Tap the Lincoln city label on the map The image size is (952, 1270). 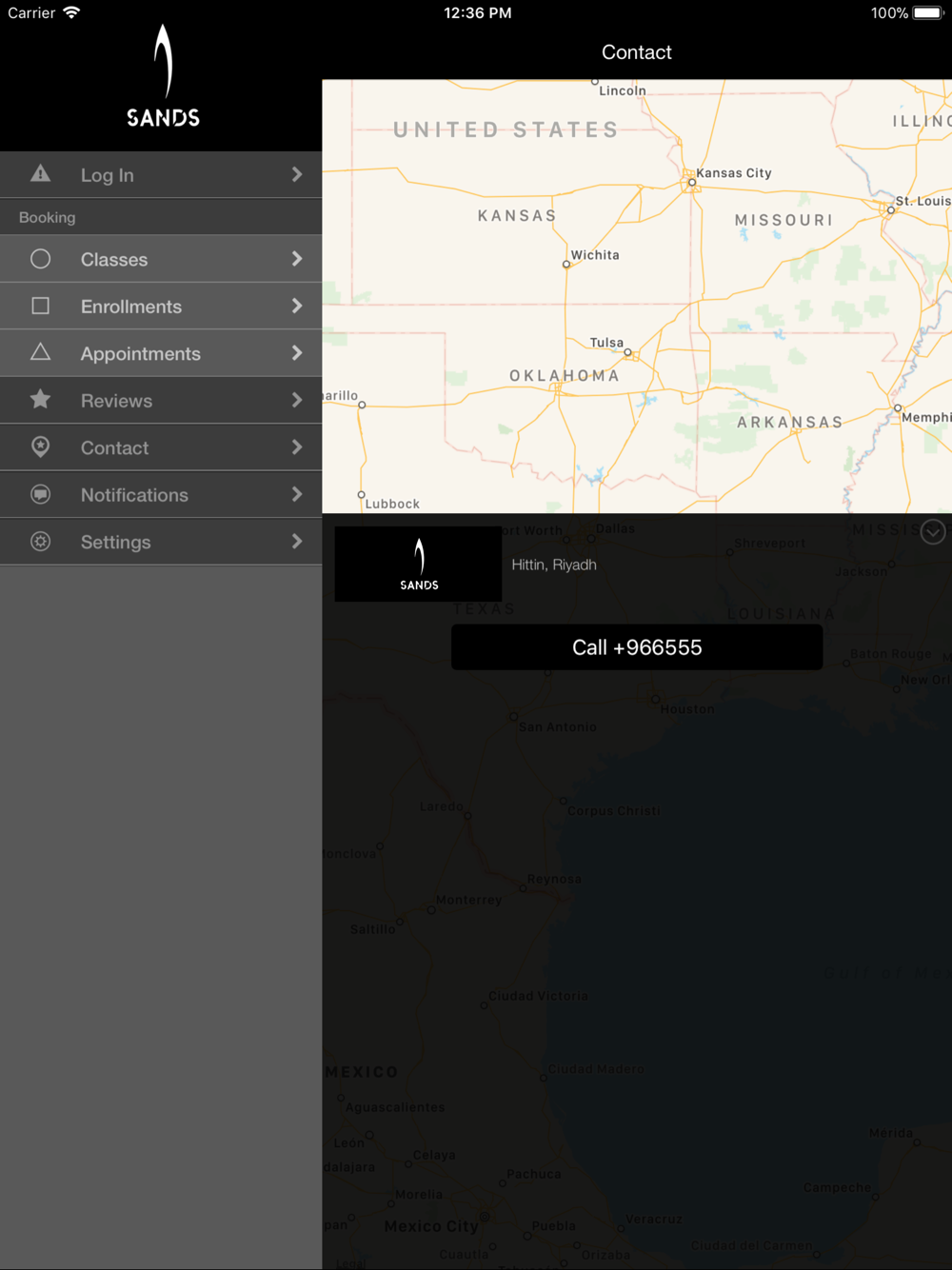click(623, 90)
